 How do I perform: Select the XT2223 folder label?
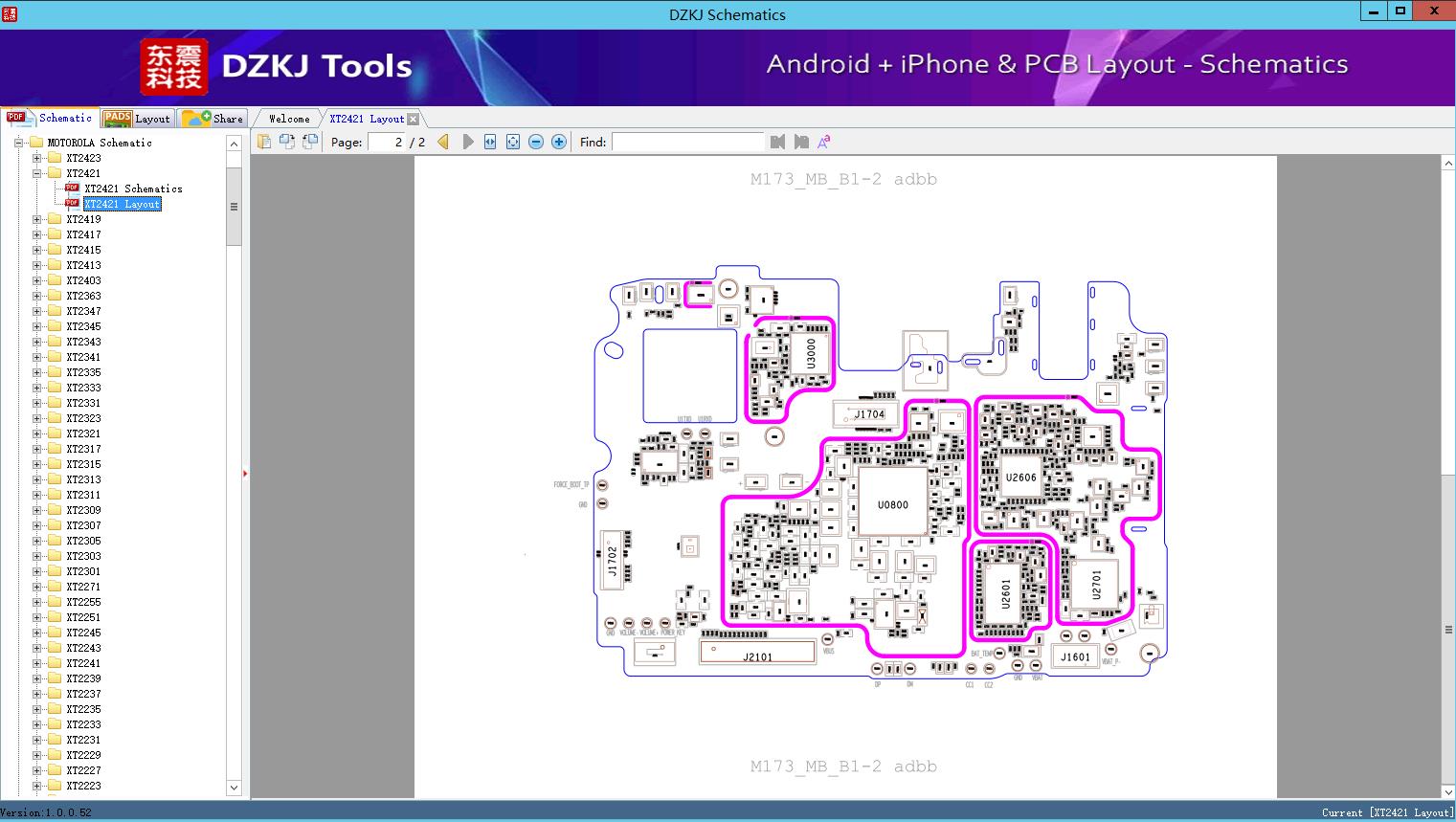(83, 786)
